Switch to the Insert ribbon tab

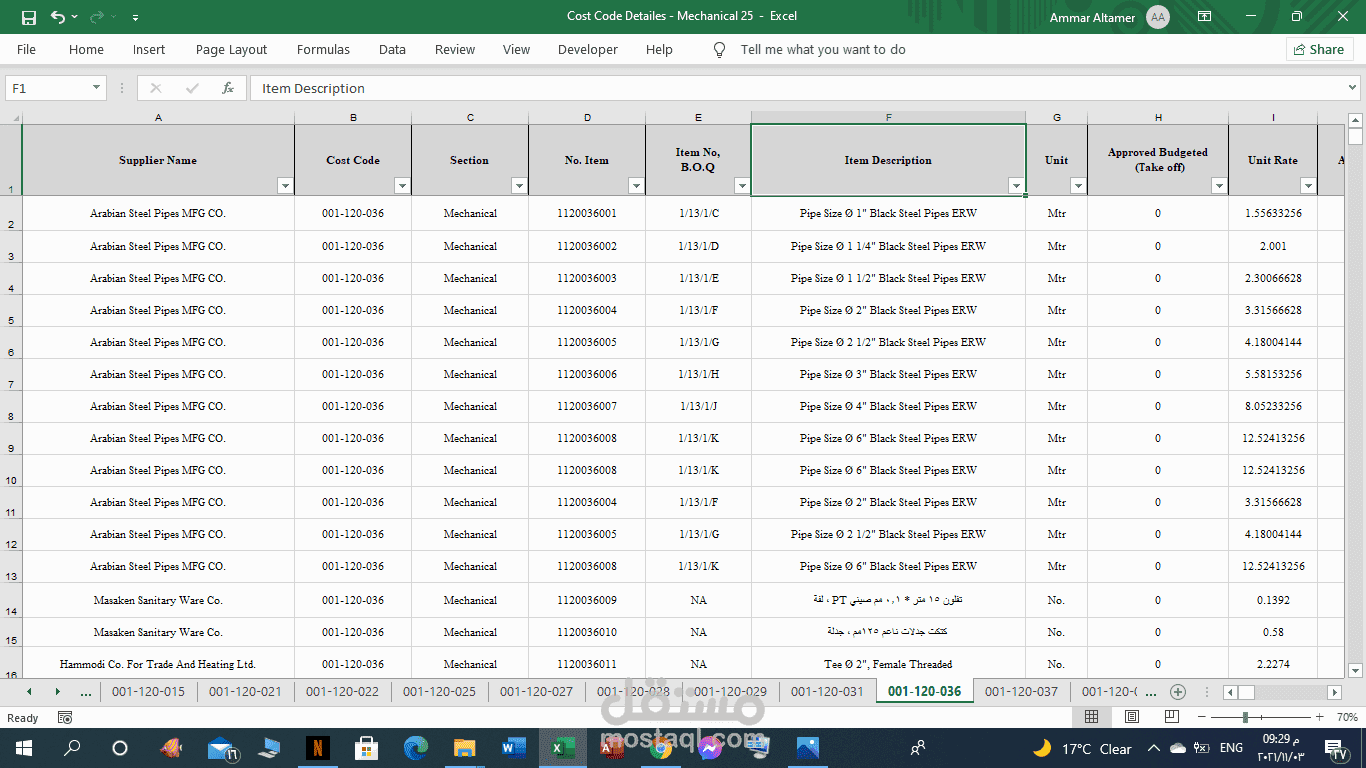pos(149,49)
